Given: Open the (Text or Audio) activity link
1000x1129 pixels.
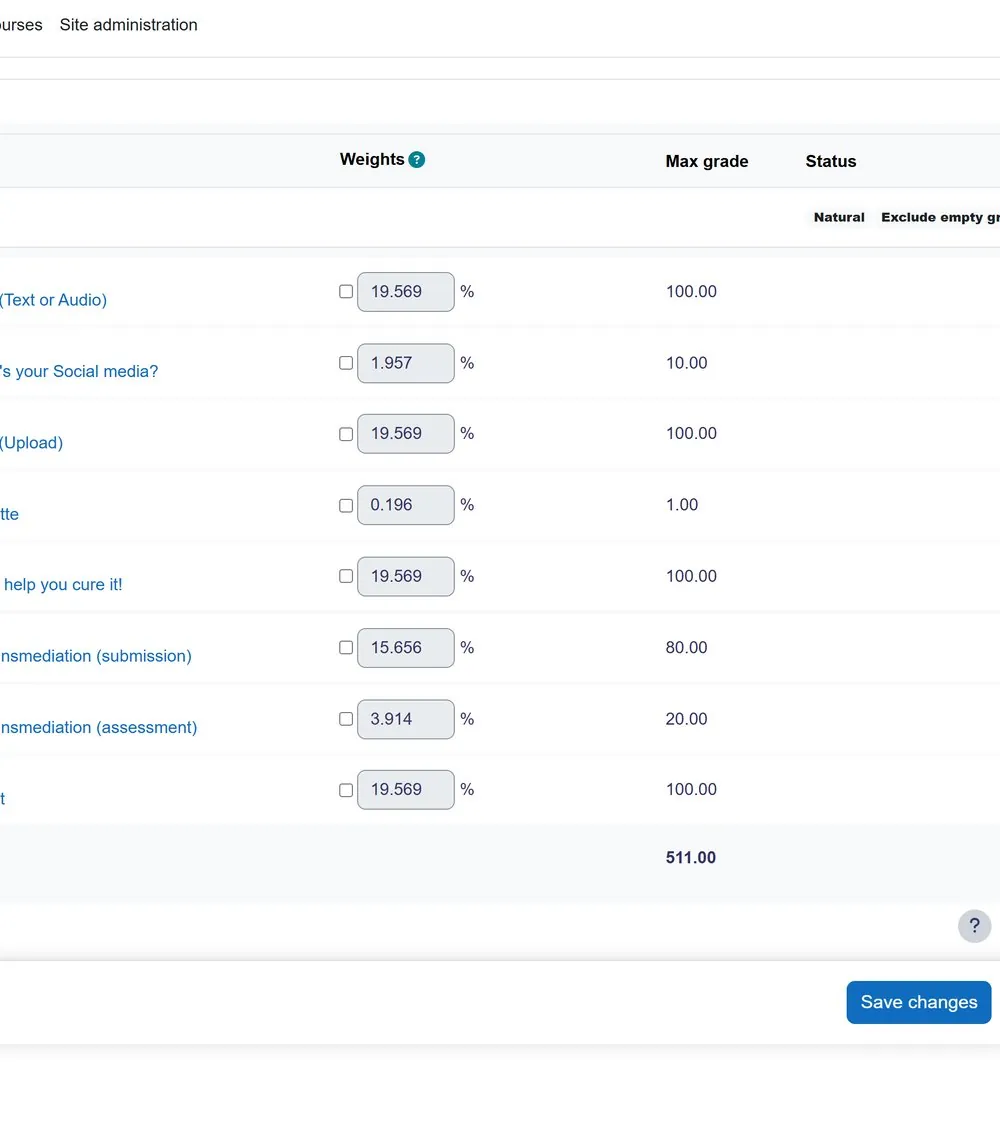Looking at the screenshot, I should pos(53,300).
